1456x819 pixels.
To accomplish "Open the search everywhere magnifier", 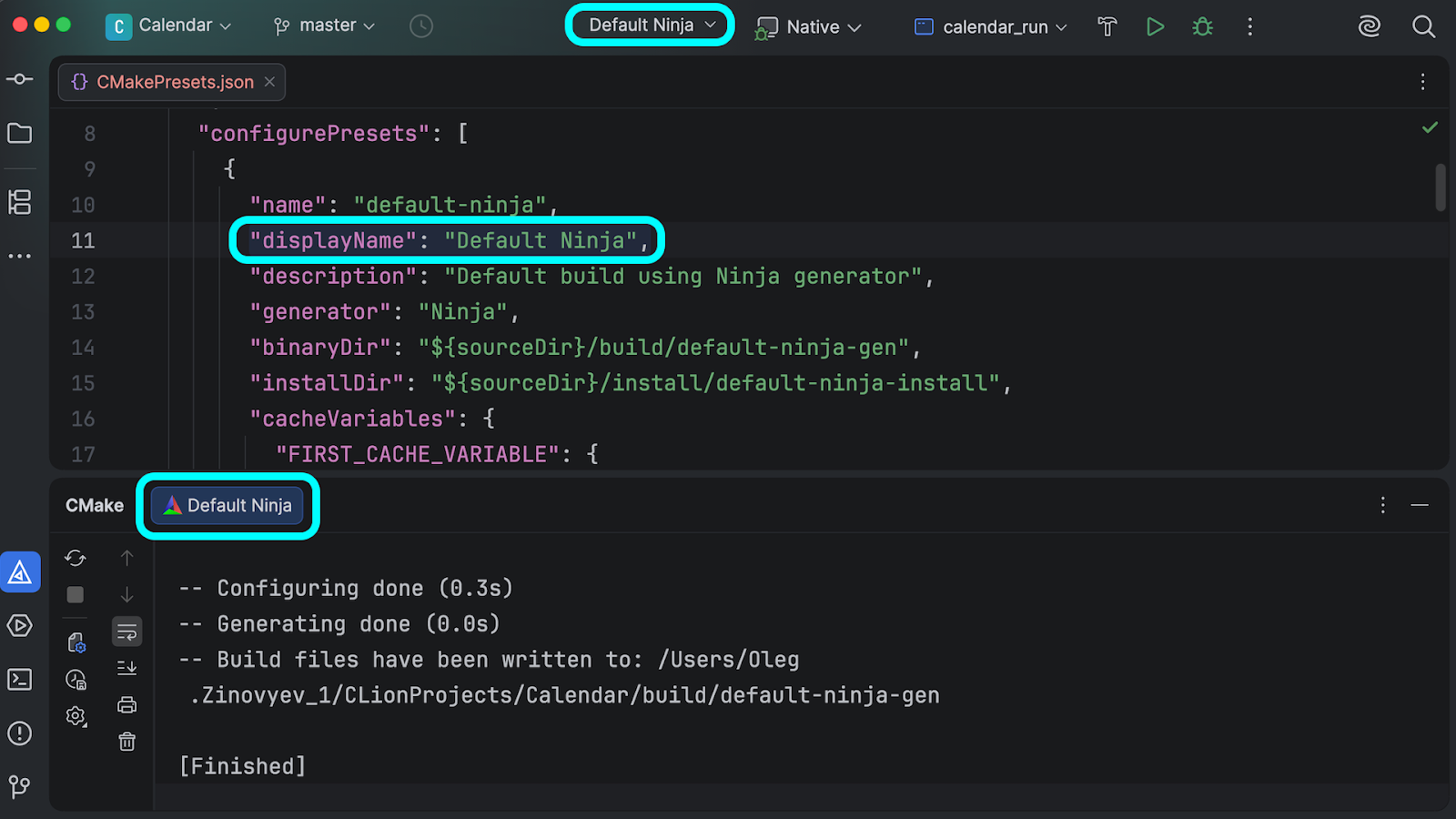I will pyautogui.click(x=1423, y=27).
